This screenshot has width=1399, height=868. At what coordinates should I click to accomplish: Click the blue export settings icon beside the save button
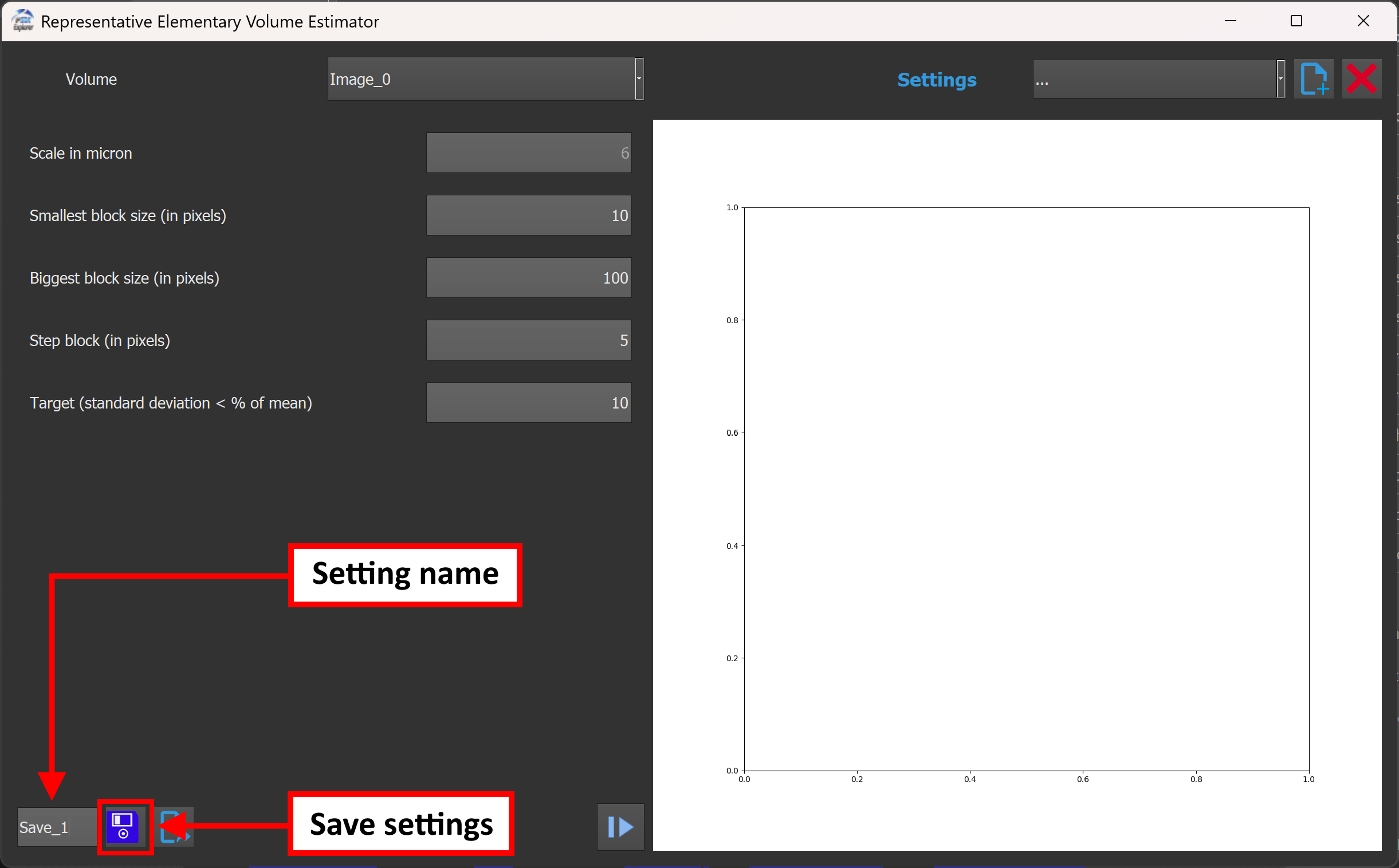[x=175, y=826]
